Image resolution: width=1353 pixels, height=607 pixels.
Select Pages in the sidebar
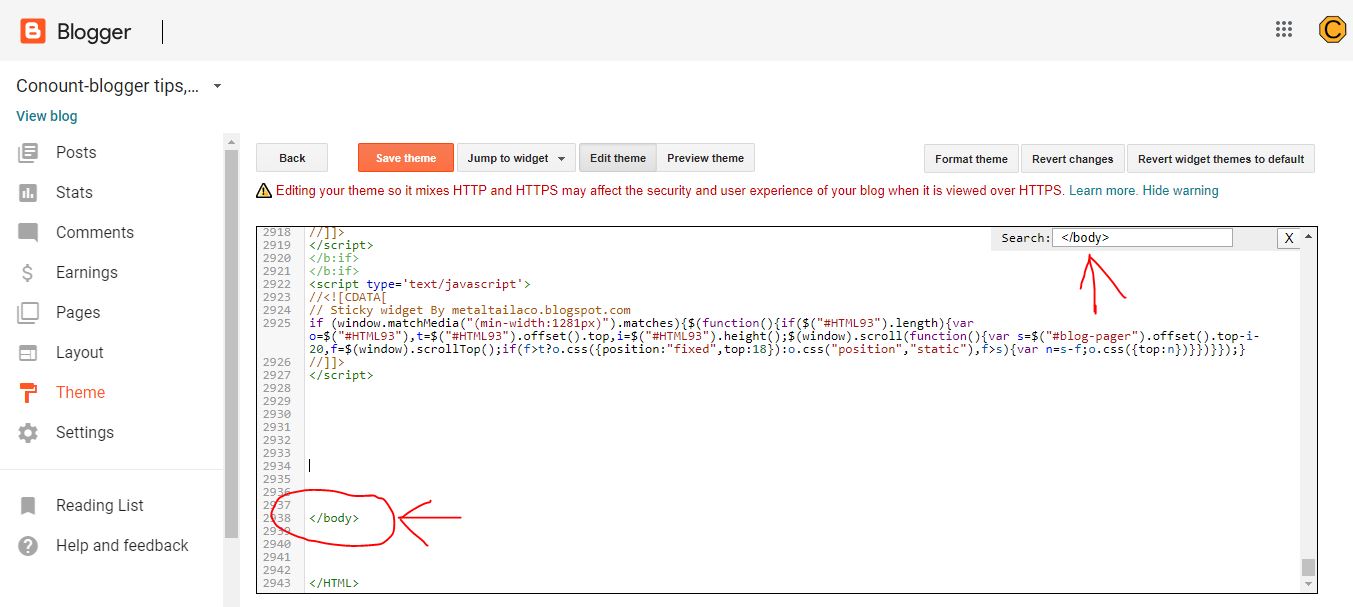pos(78,313)
